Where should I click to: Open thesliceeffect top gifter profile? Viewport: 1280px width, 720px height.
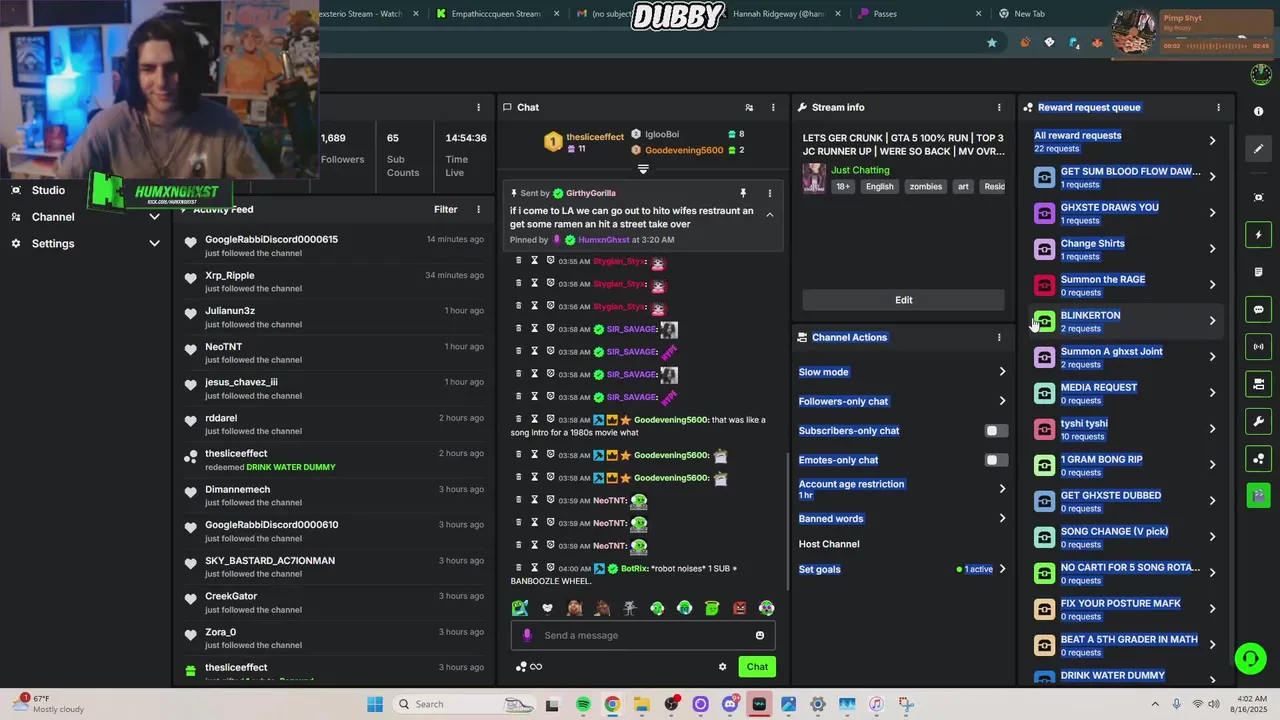coord(595,136)
